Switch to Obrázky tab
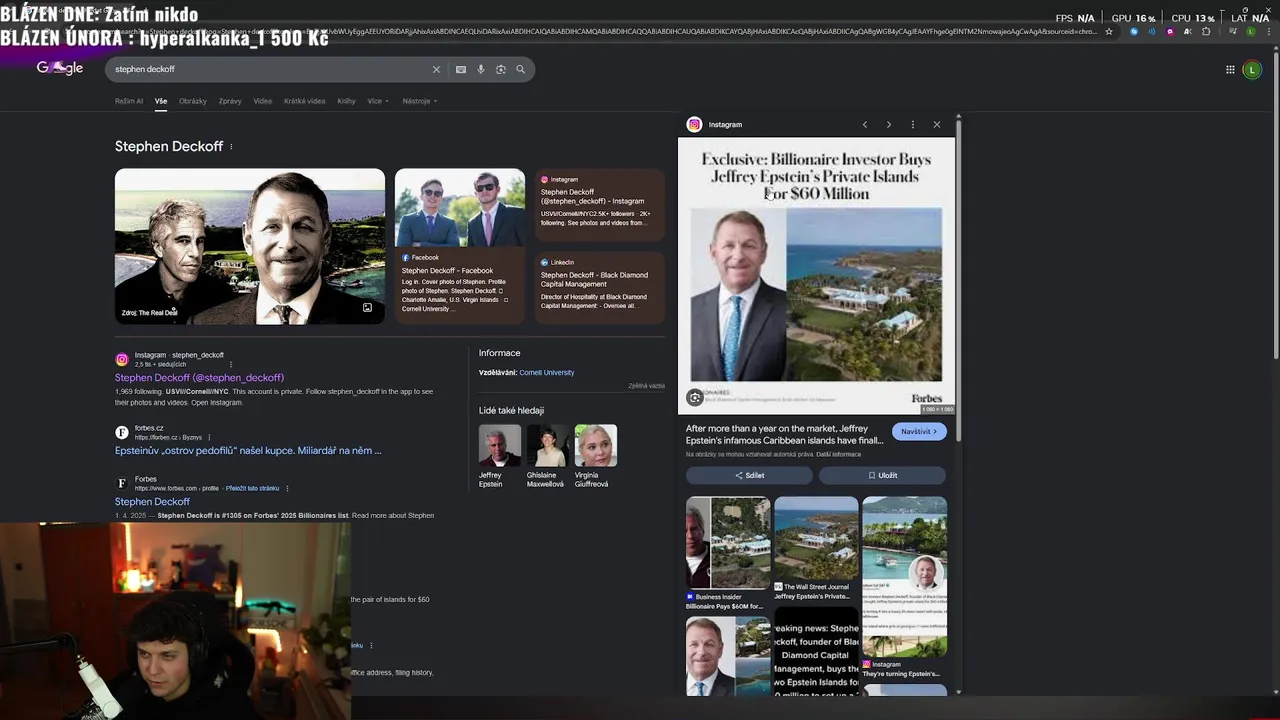 (x=193, y=101)
